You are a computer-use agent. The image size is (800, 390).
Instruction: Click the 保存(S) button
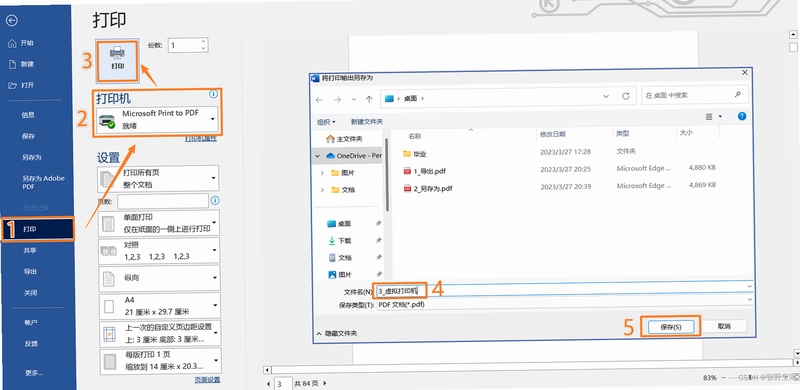(670, 327)
